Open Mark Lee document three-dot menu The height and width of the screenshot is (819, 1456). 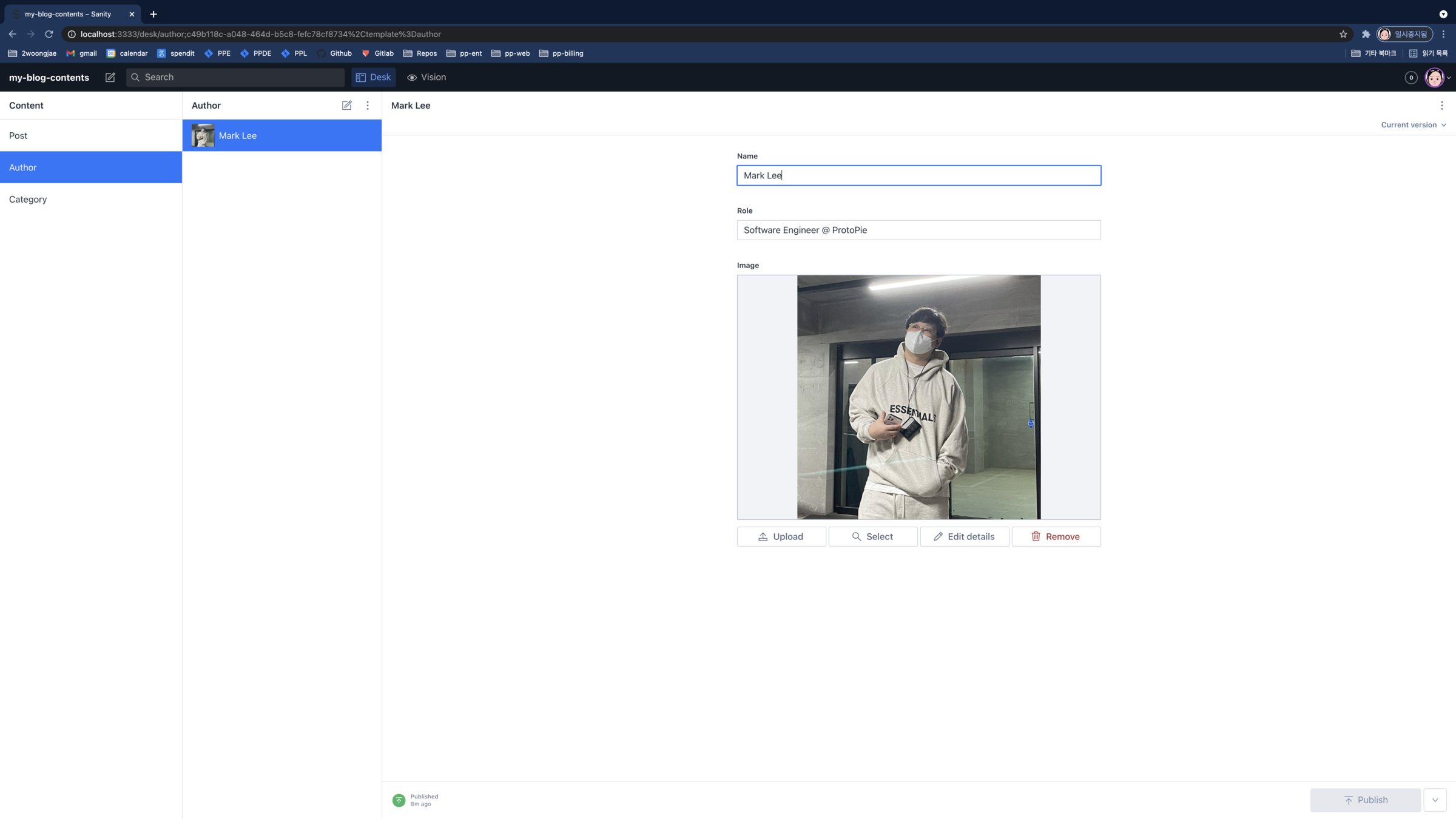(x=1441, y=105)
